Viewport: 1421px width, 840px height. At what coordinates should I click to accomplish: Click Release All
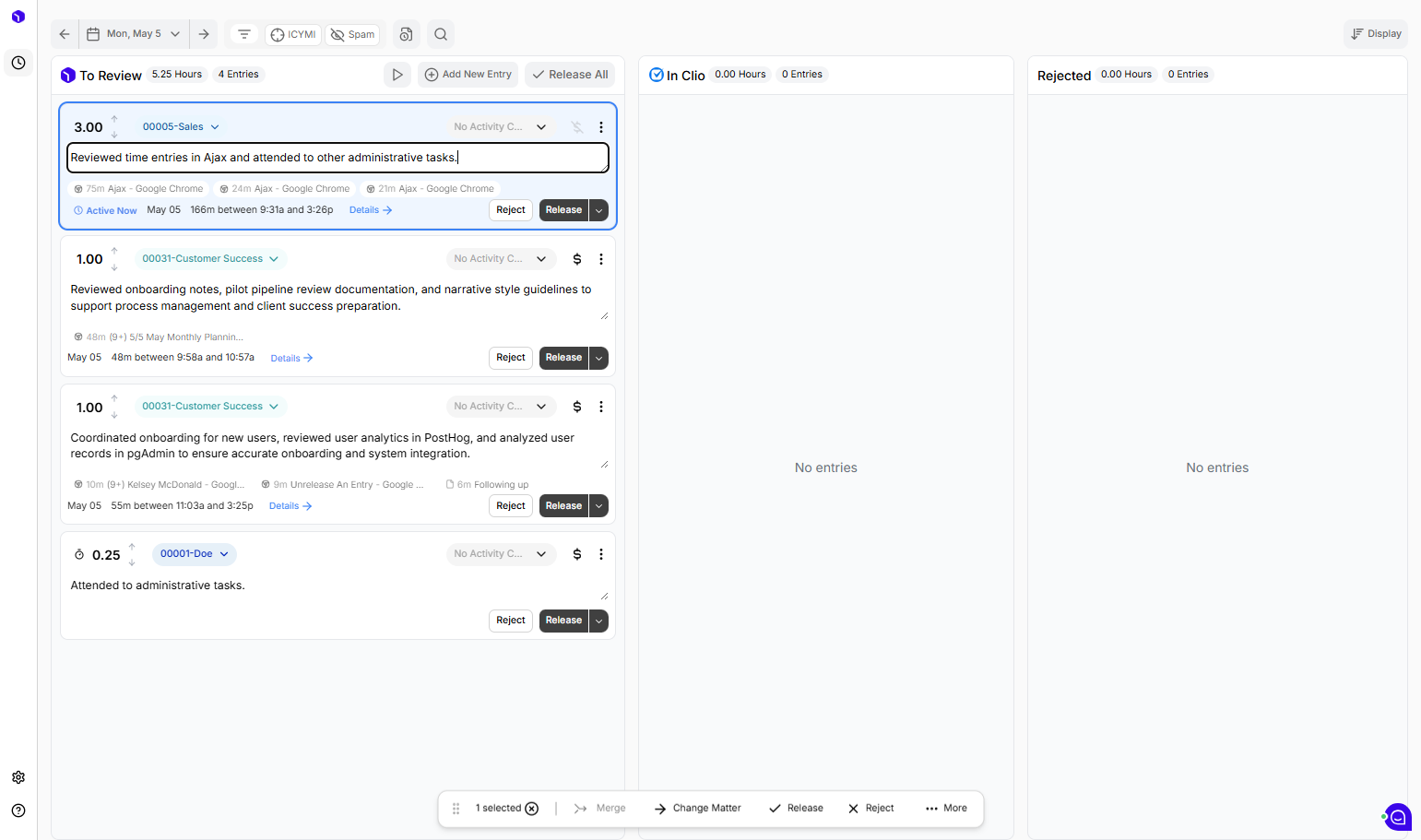570,75
